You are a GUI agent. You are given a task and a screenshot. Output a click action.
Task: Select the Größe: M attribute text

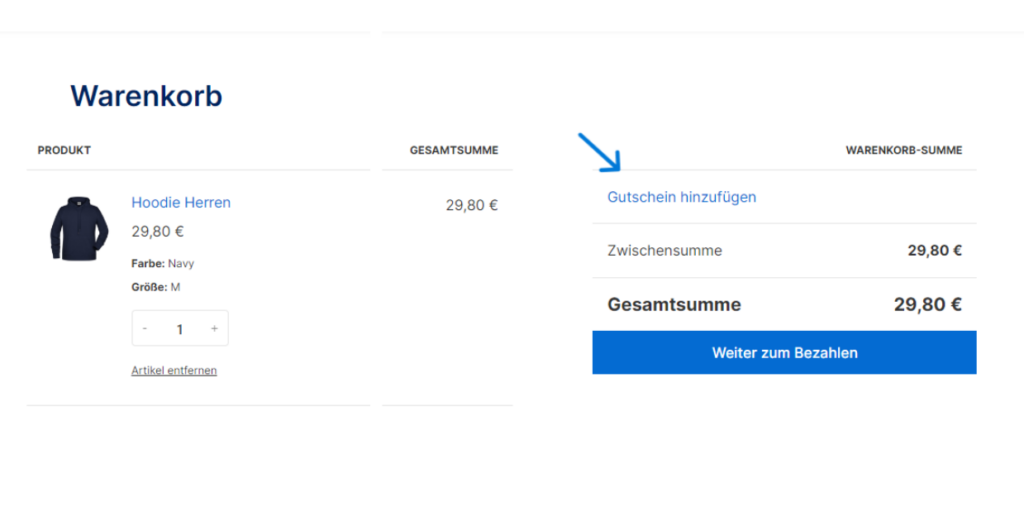[155, 287]
